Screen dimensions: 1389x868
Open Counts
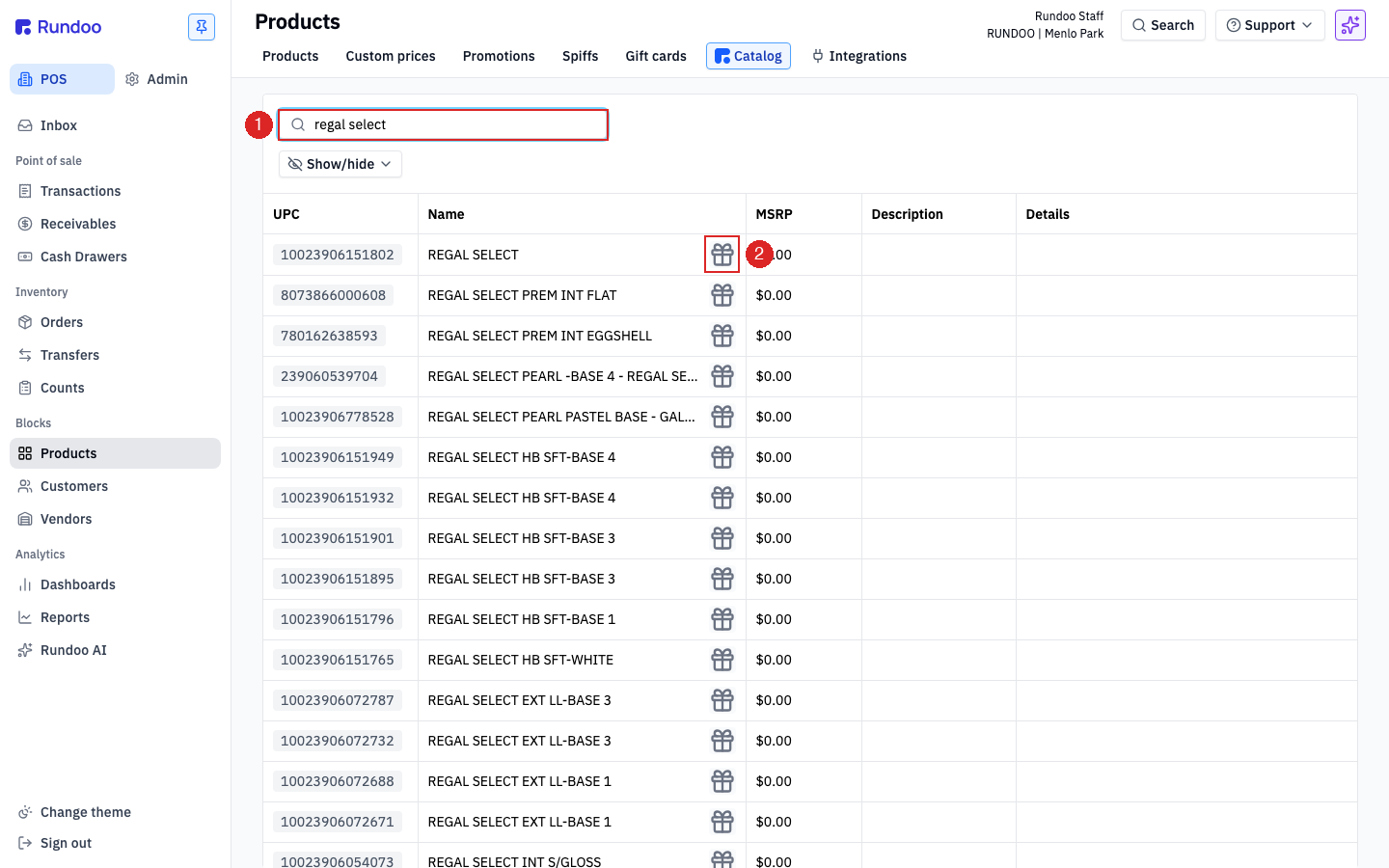pyautogui.click(x=115, y=388)
